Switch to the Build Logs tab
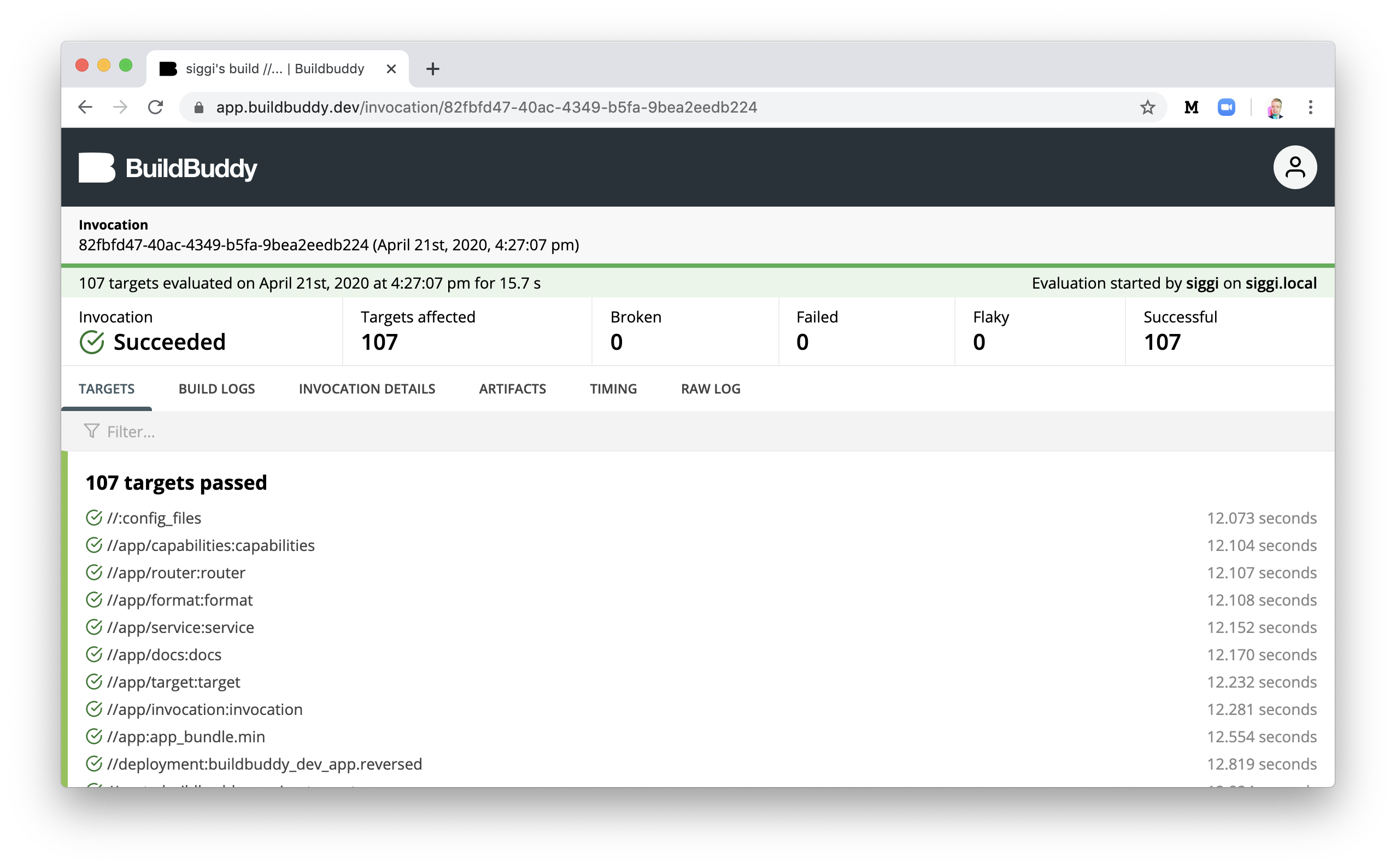Image resolution: width=1396 pixels, height=868 pixels. coord(216,389)
